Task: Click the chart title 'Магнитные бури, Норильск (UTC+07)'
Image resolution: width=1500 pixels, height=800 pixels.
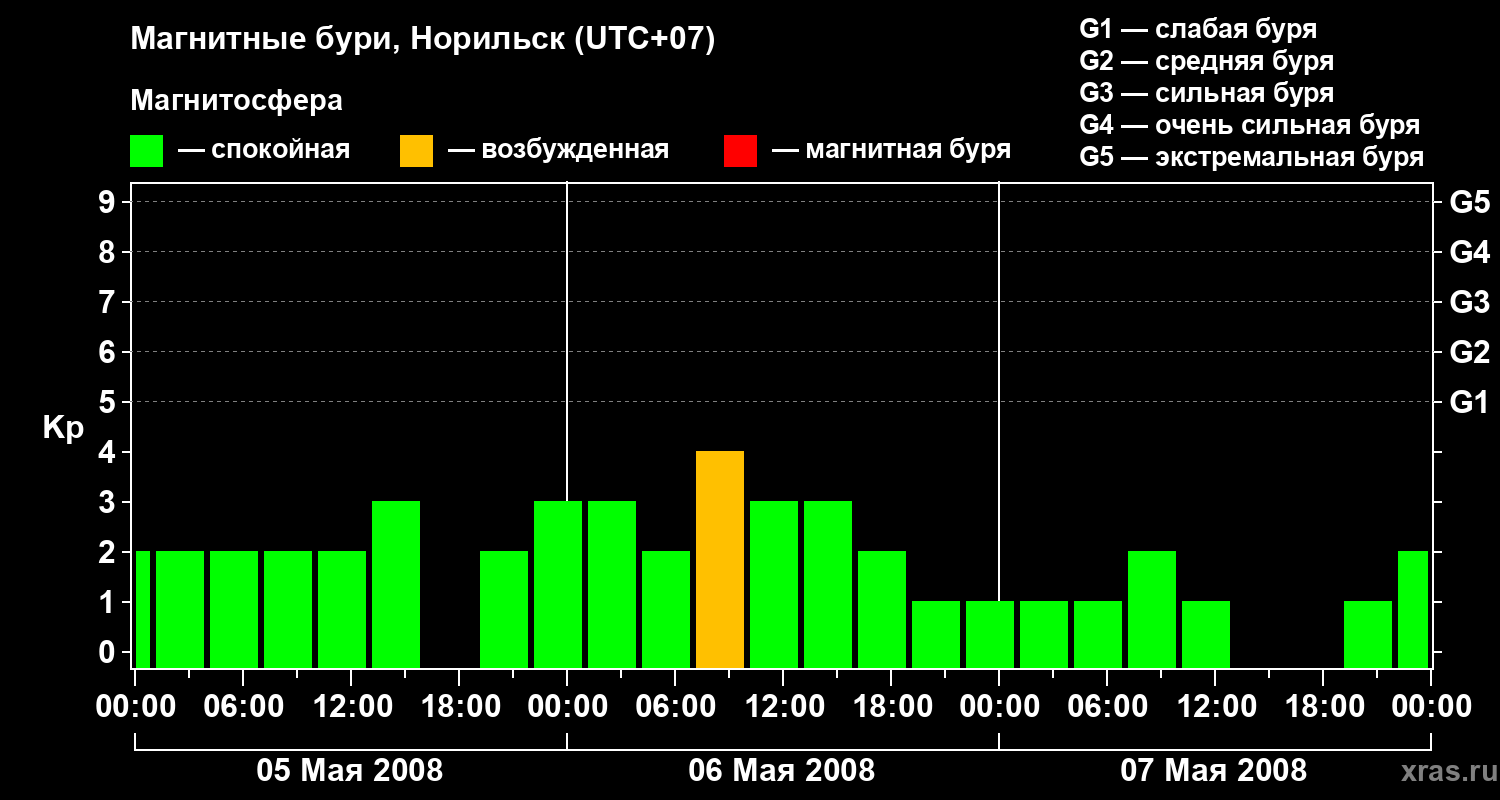Action: (423, 40)
